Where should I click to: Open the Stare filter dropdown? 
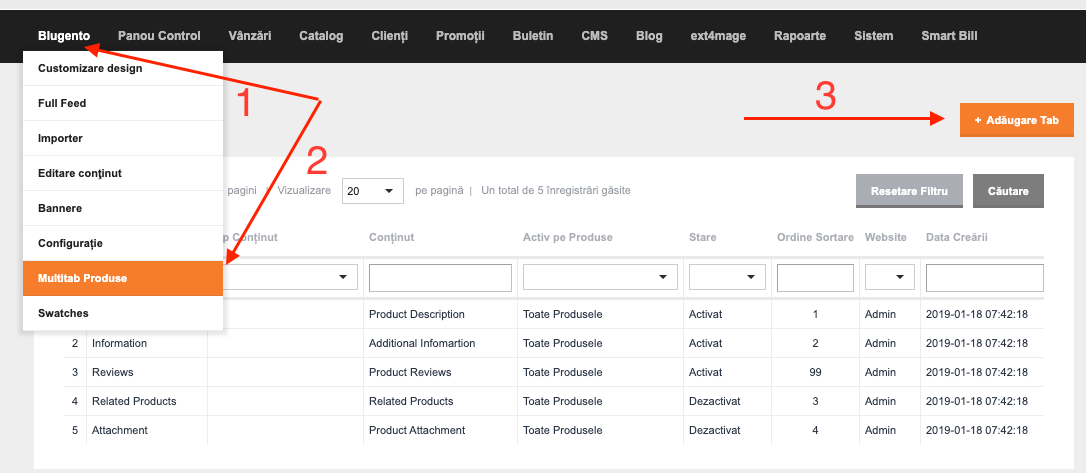(727, 277)
